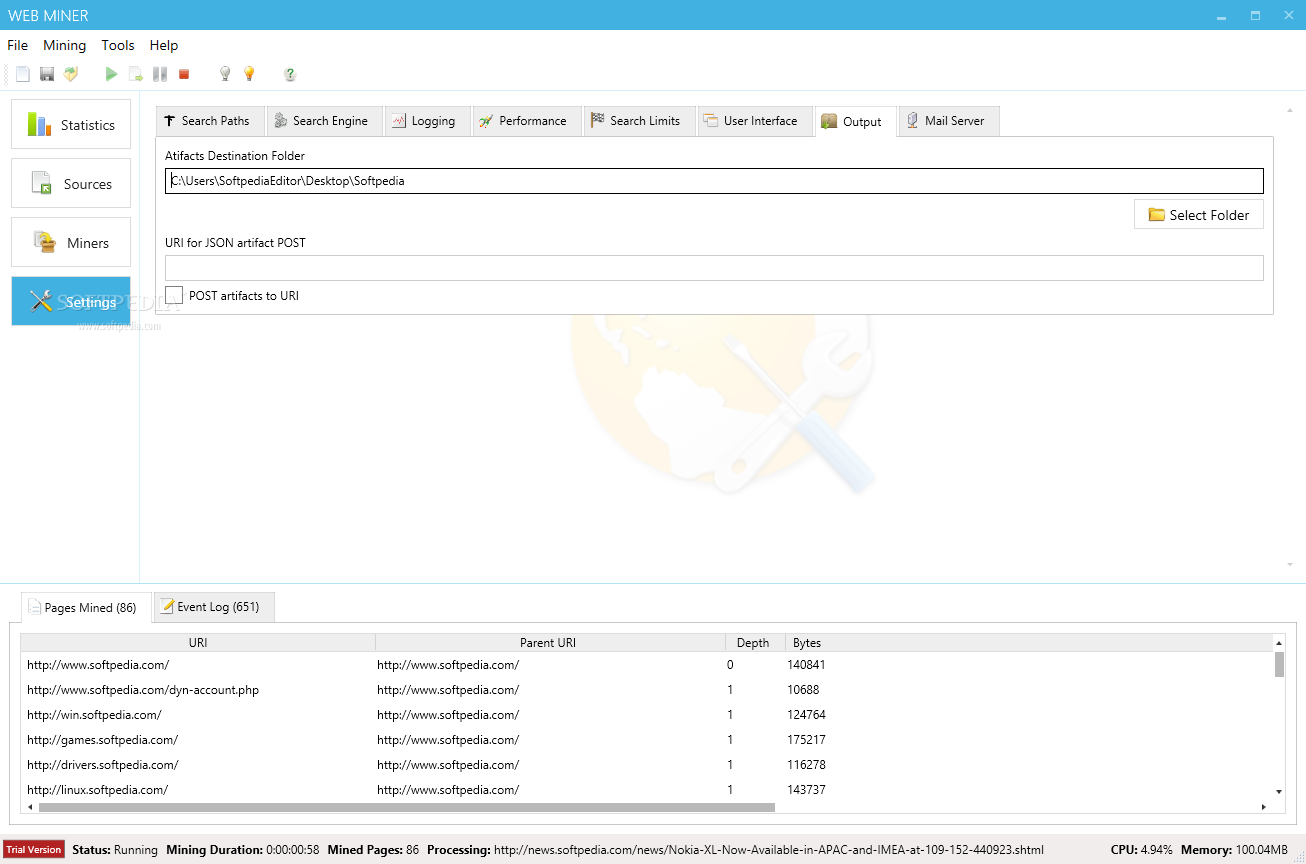Open the Miners panel
Image resolution: width=1306 pixels, height=864 pixels.
point(71,243)
